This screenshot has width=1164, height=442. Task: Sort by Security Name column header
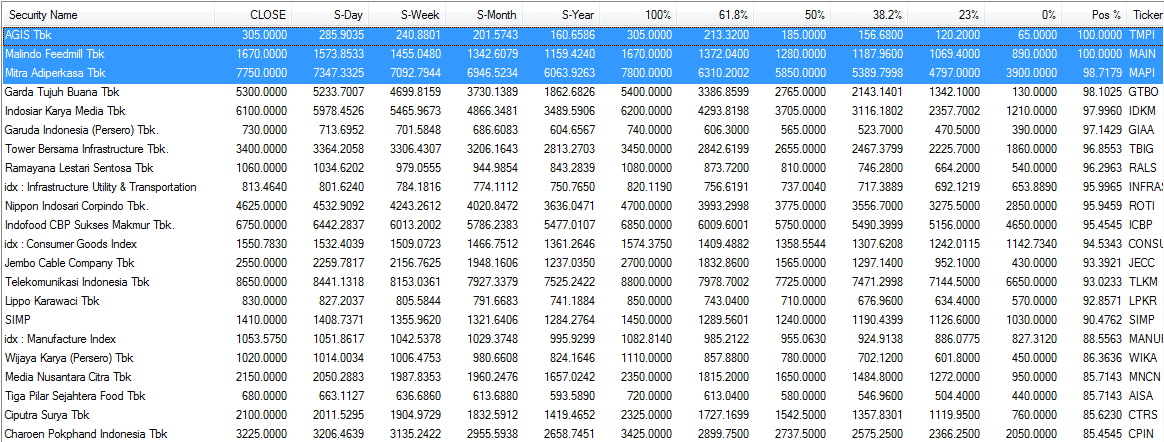(108, 15)
